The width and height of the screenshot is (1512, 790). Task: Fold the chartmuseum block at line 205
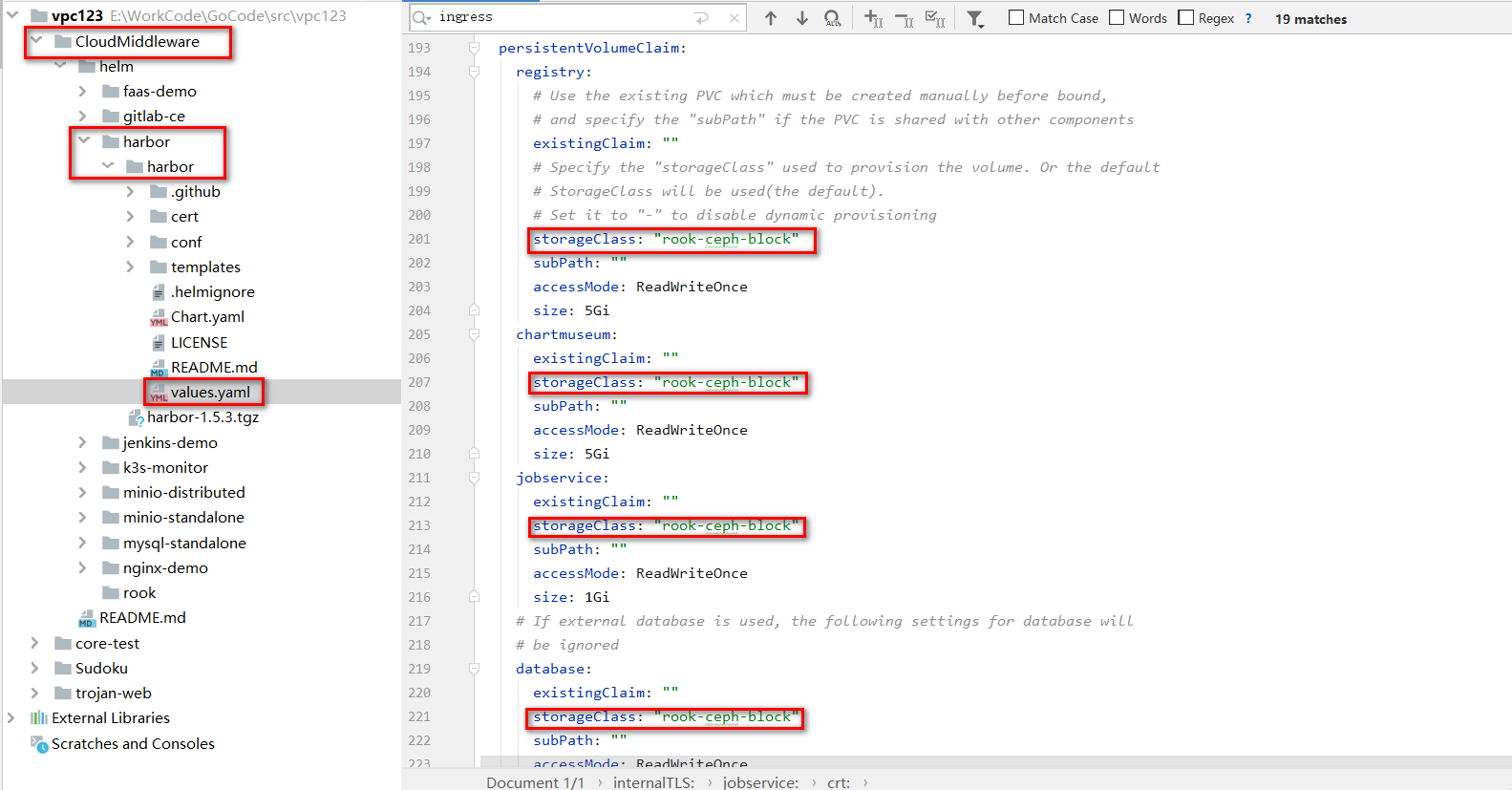pos(474,334)
